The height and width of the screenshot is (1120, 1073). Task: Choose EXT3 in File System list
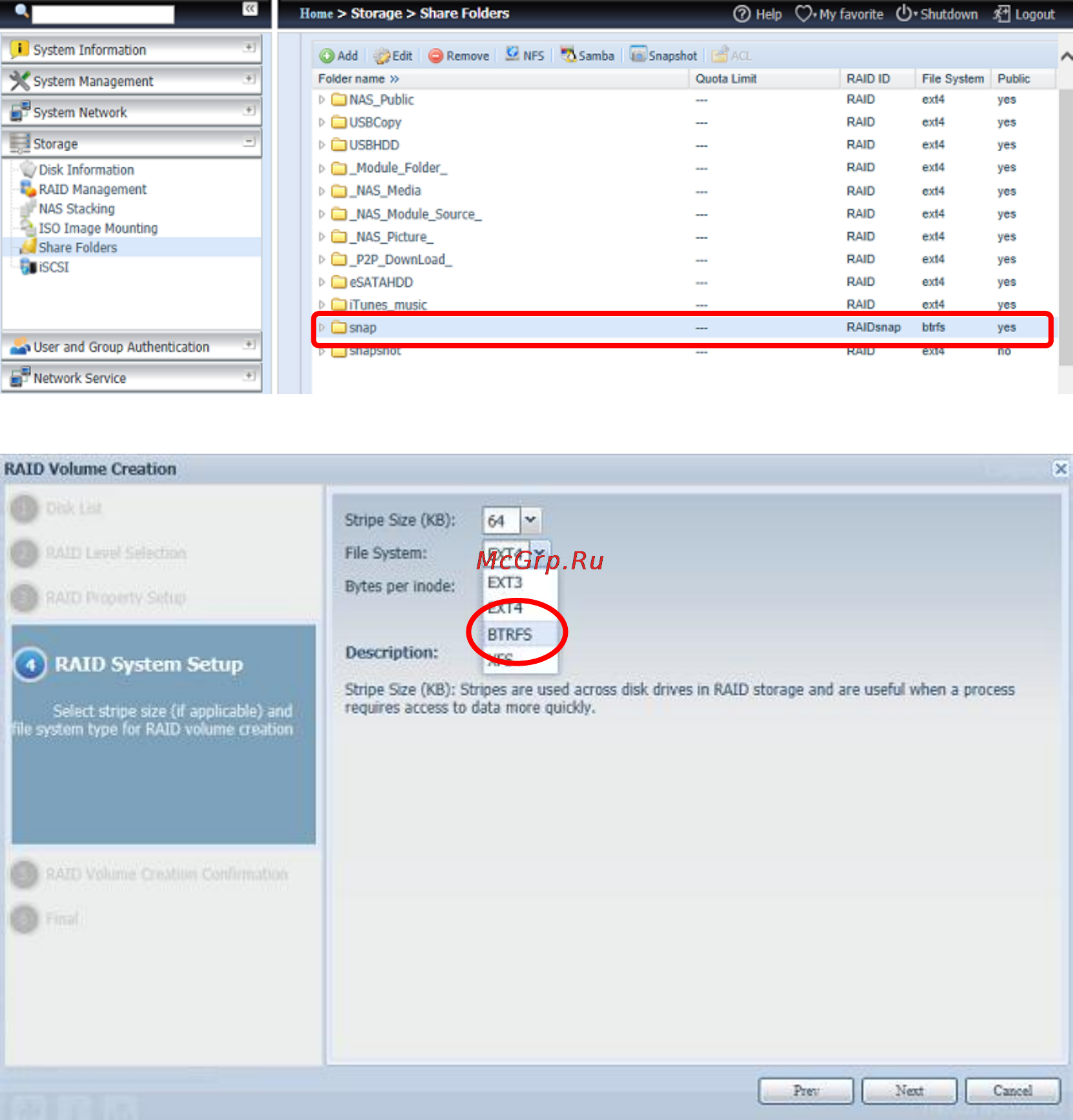(x=520, y=583)
